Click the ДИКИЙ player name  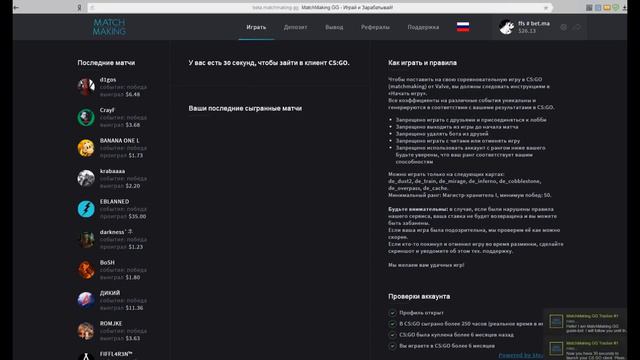coord(110,293)
